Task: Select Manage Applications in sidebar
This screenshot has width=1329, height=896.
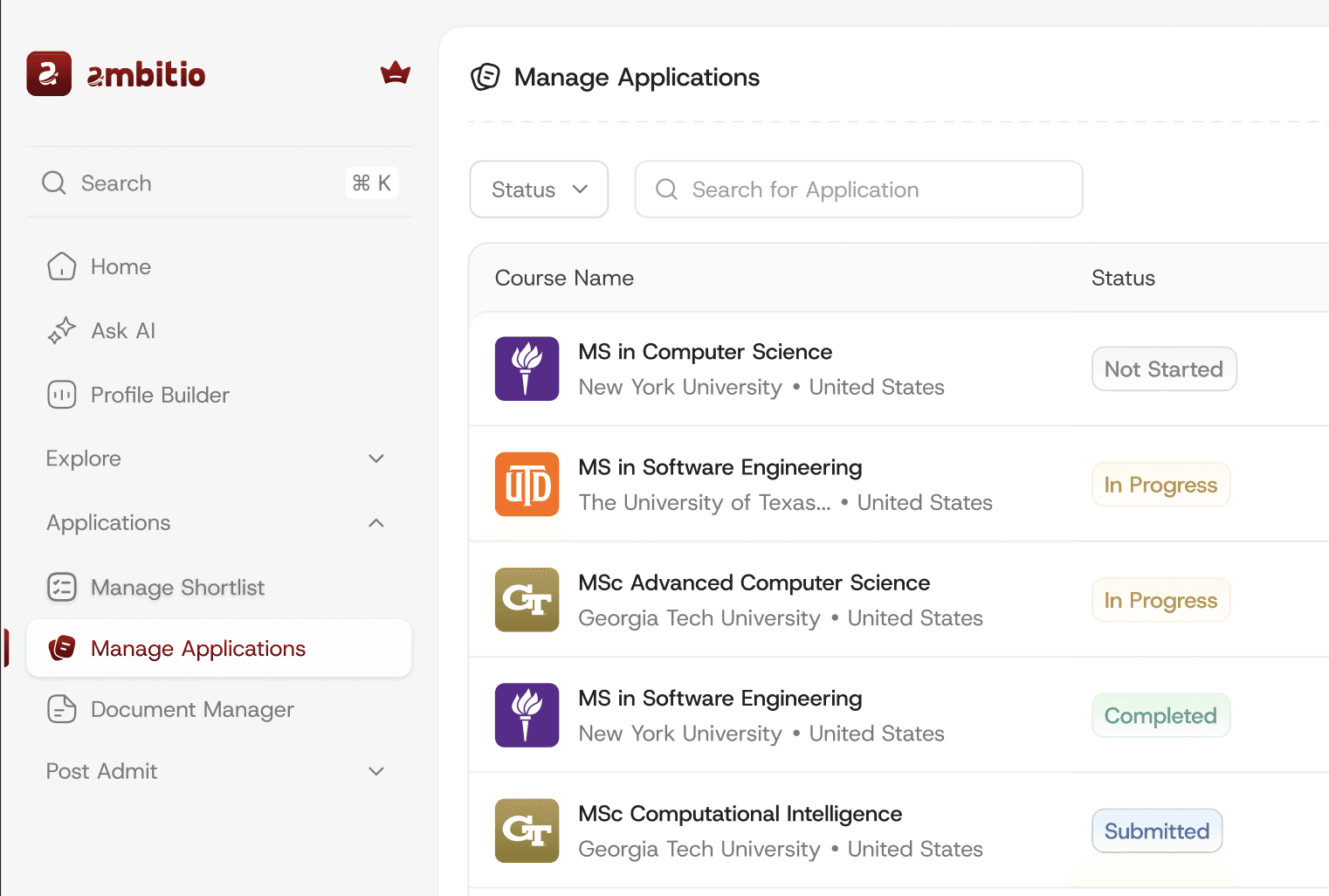Action: [198, 648]
